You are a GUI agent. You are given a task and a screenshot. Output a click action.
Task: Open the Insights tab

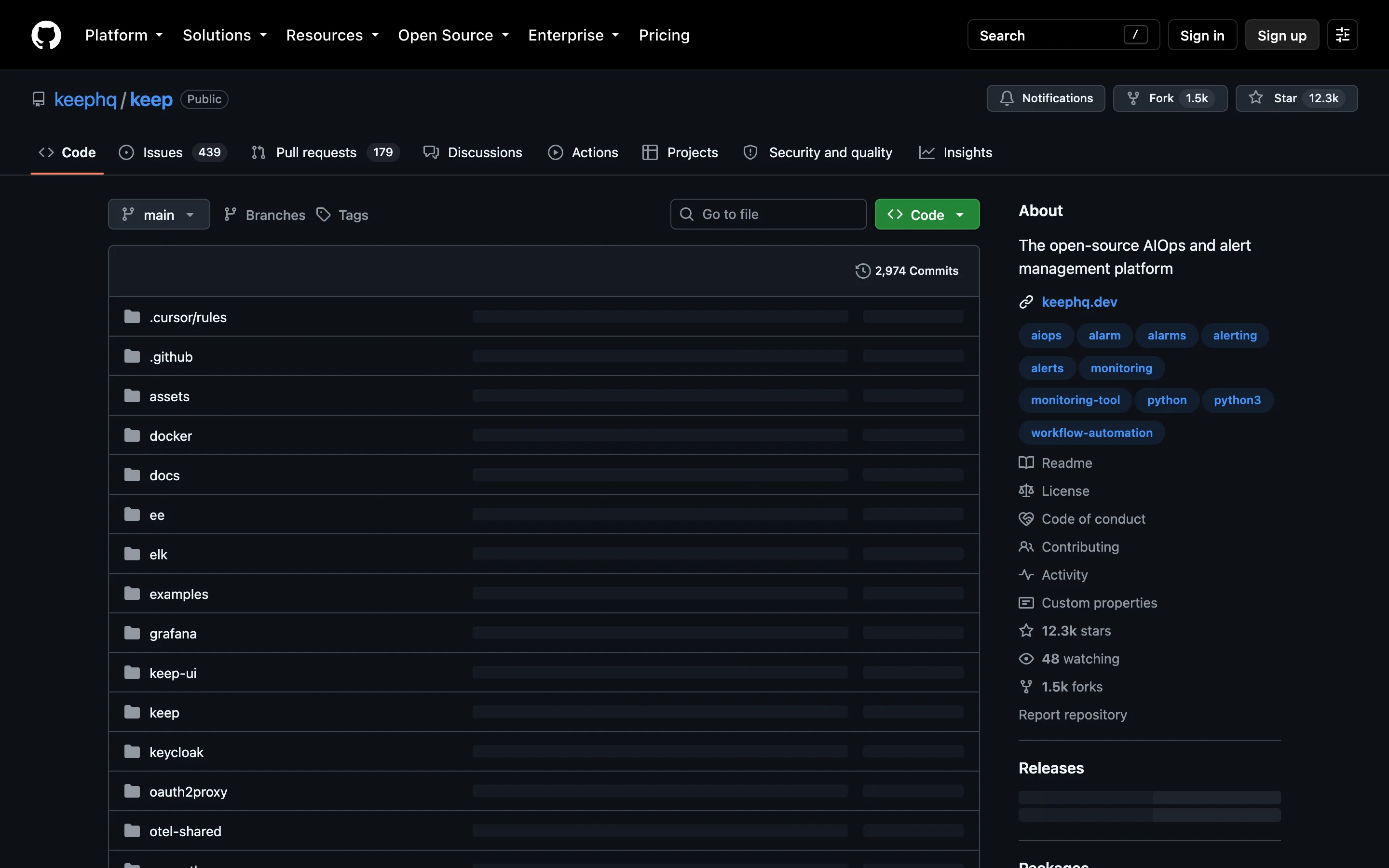tap(955, 153)
